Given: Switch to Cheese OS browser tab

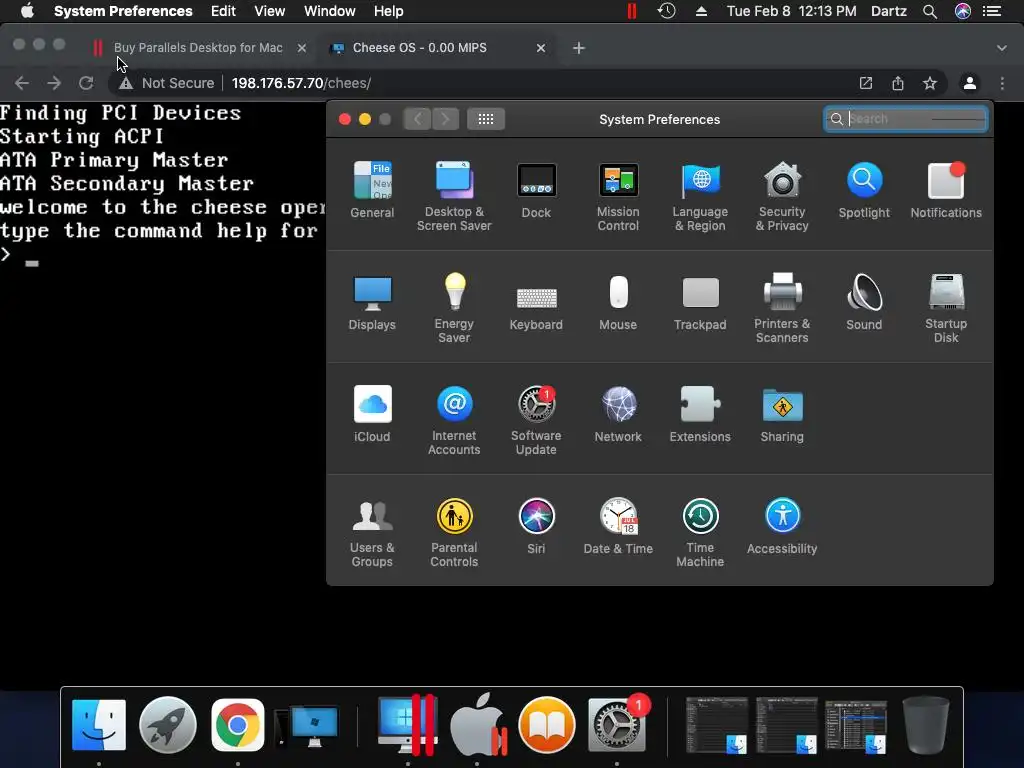Looking at the screenshot, I should (x=419, y=48).
